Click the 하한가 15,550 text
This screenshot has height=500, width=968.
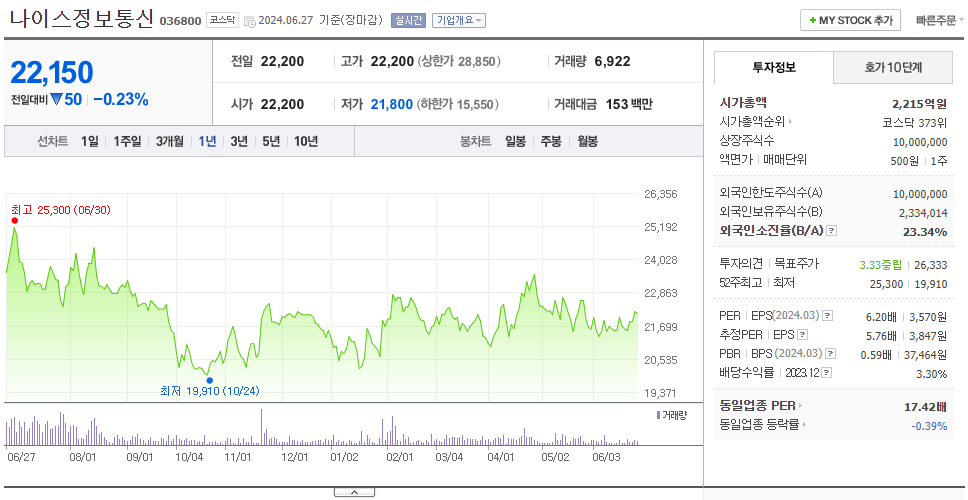click(x=457, y=104)
